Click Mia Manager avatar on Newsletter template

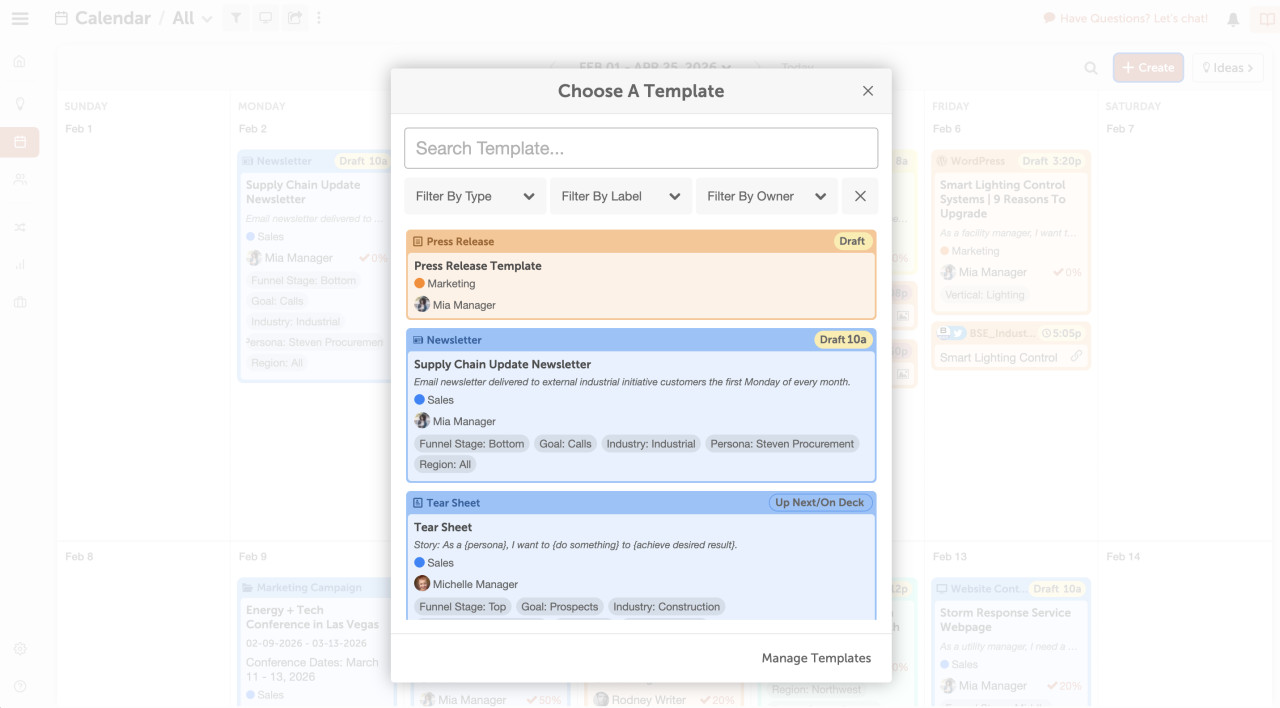click(422, 421)
